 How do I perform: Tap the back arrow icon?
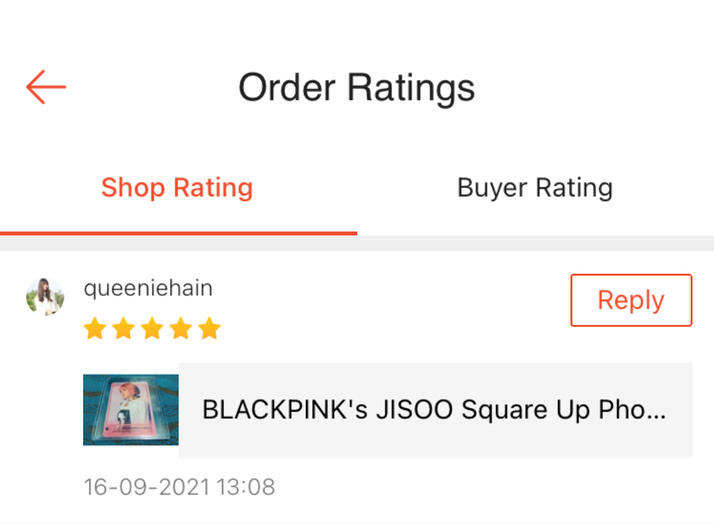coord(45,88)
